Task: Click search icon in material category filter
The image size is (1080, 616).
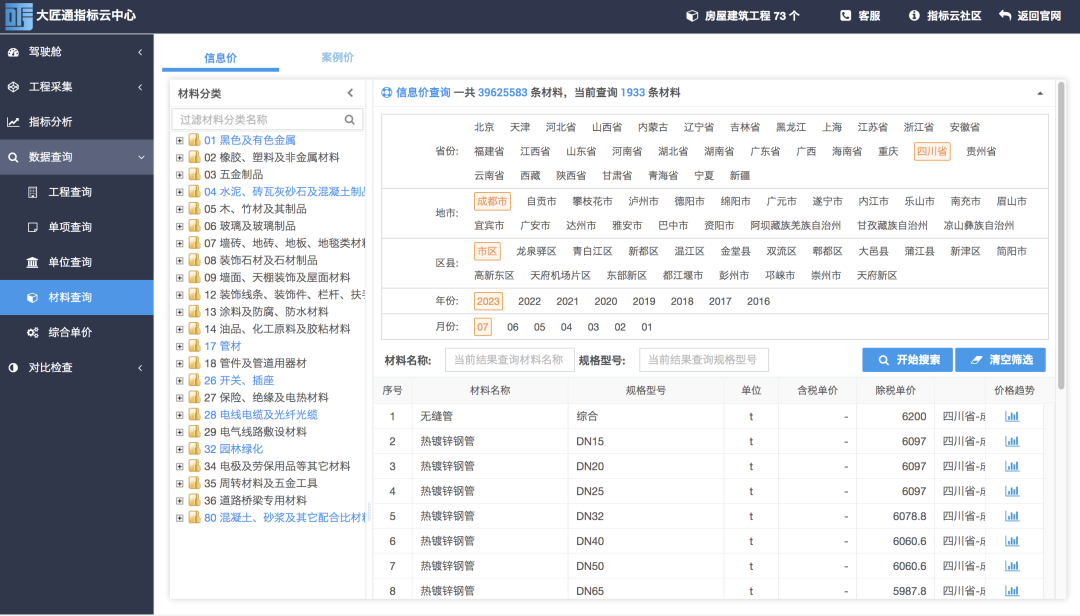Action: tap(350, 120)
